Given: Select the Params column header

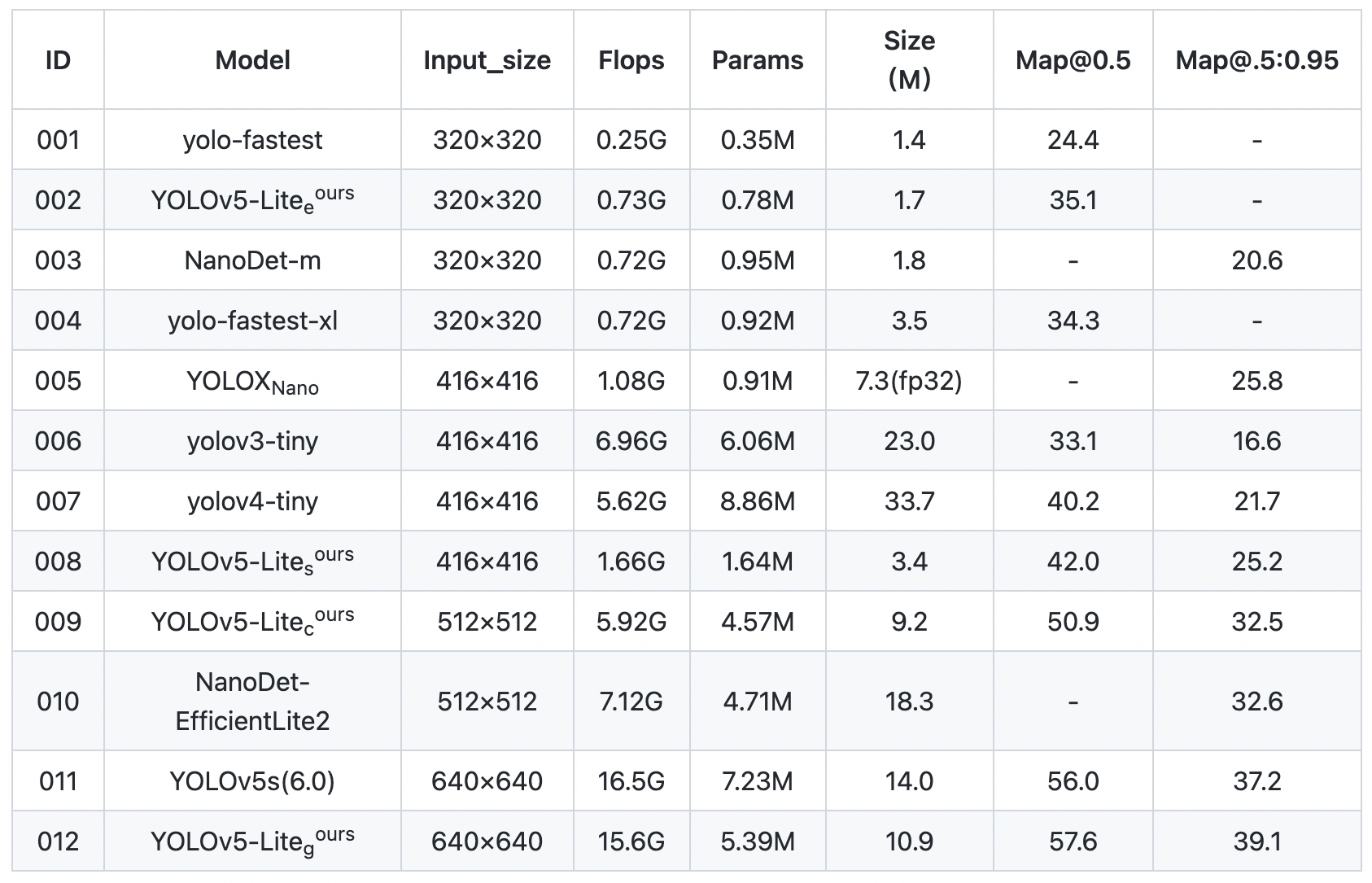Looking at the screenshot, I should click(x=758, y=60).
